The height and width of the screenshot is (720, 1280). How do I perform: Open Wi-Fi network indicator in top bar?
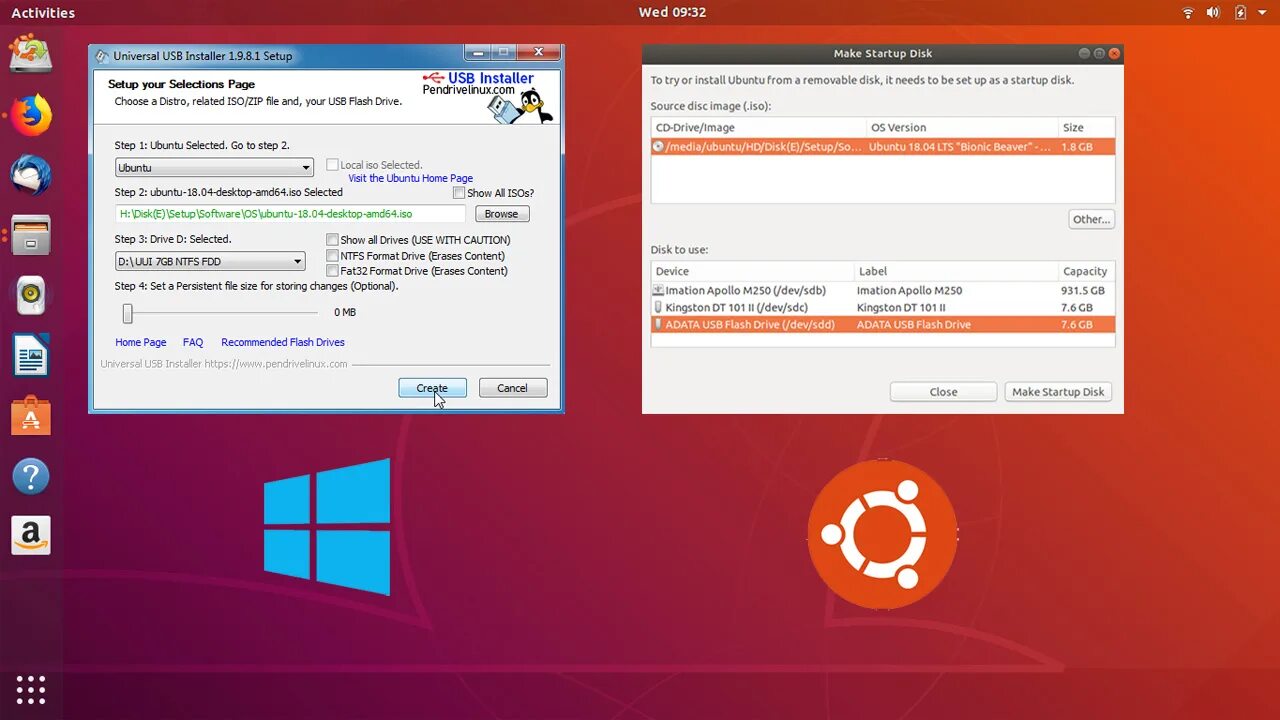[x=1188, y=13]
